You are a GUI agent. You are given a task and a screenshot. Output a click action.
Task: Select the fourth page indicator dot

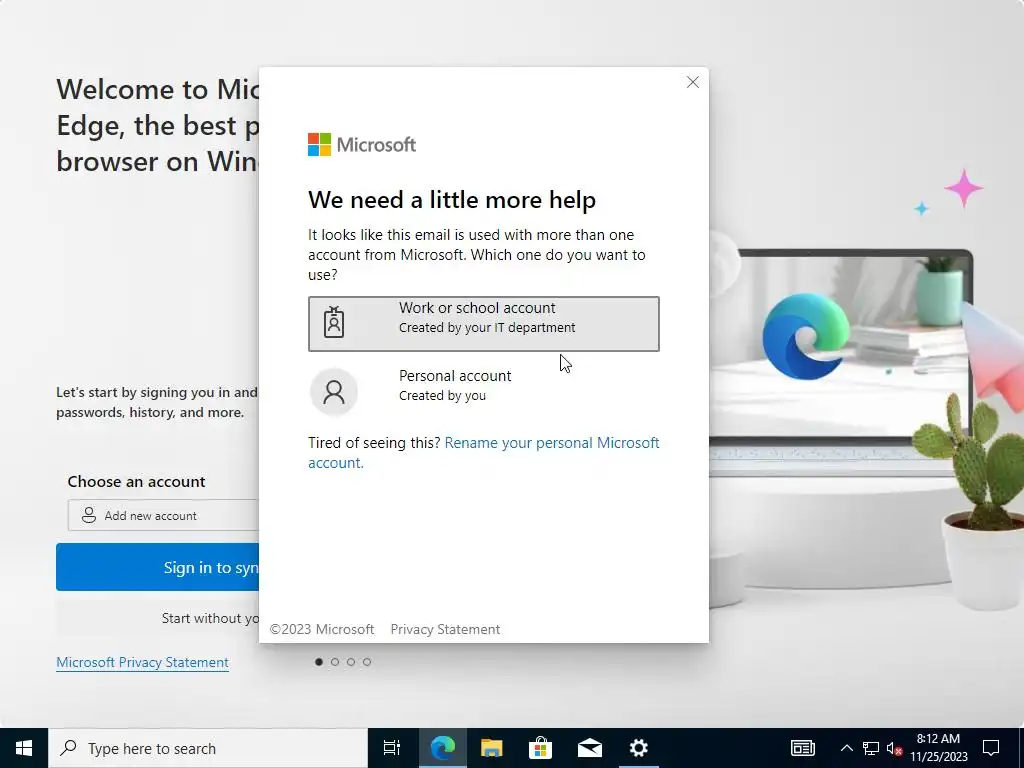coord(367,662)
